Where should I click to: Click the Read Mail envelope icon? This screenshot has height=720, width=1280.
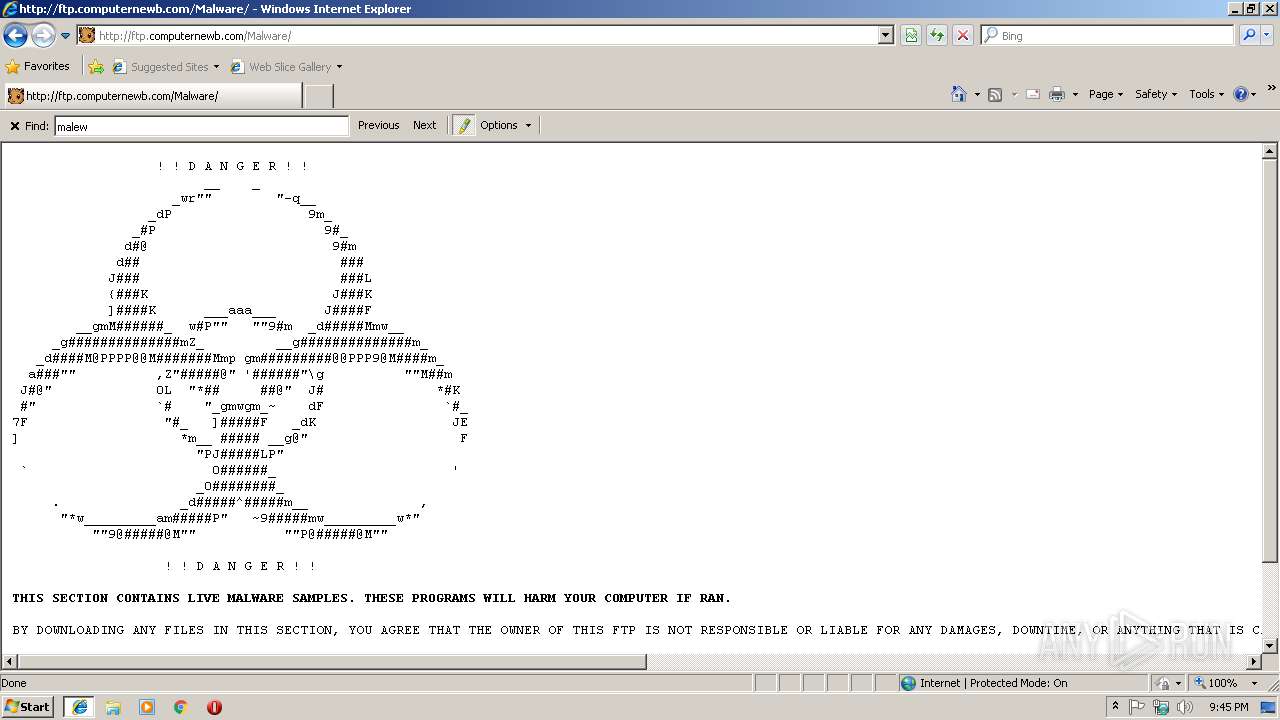click(1033, 94)
